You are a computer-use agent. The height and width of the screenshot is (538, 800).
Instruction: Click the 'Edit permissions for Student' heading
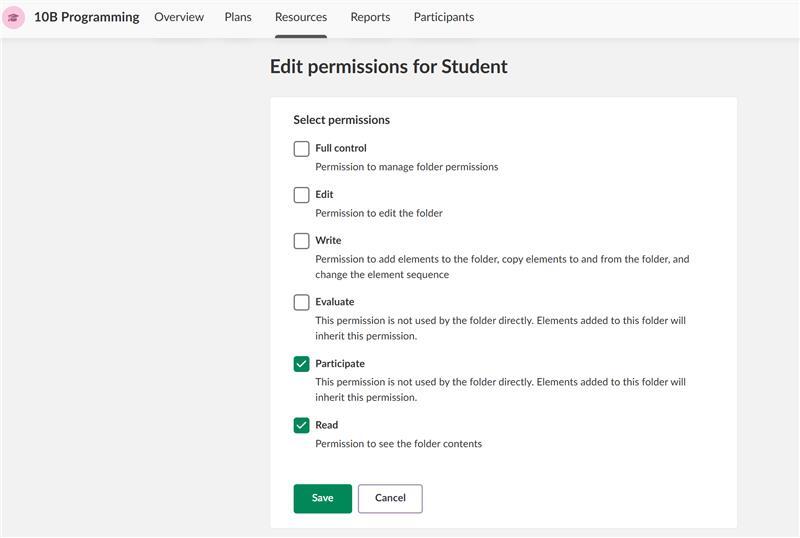389,67
